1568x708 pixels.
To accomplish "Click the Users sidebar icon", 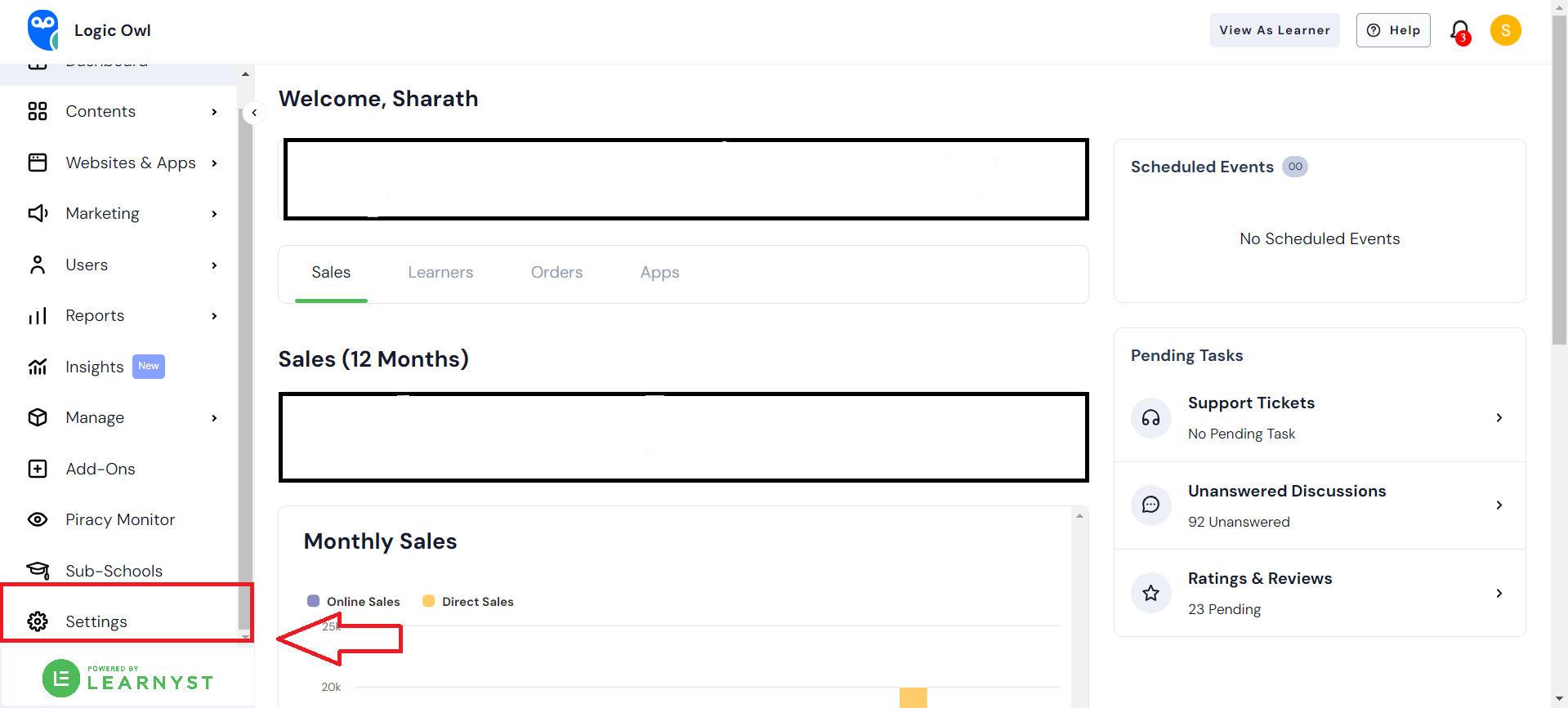I will [38, 265].
